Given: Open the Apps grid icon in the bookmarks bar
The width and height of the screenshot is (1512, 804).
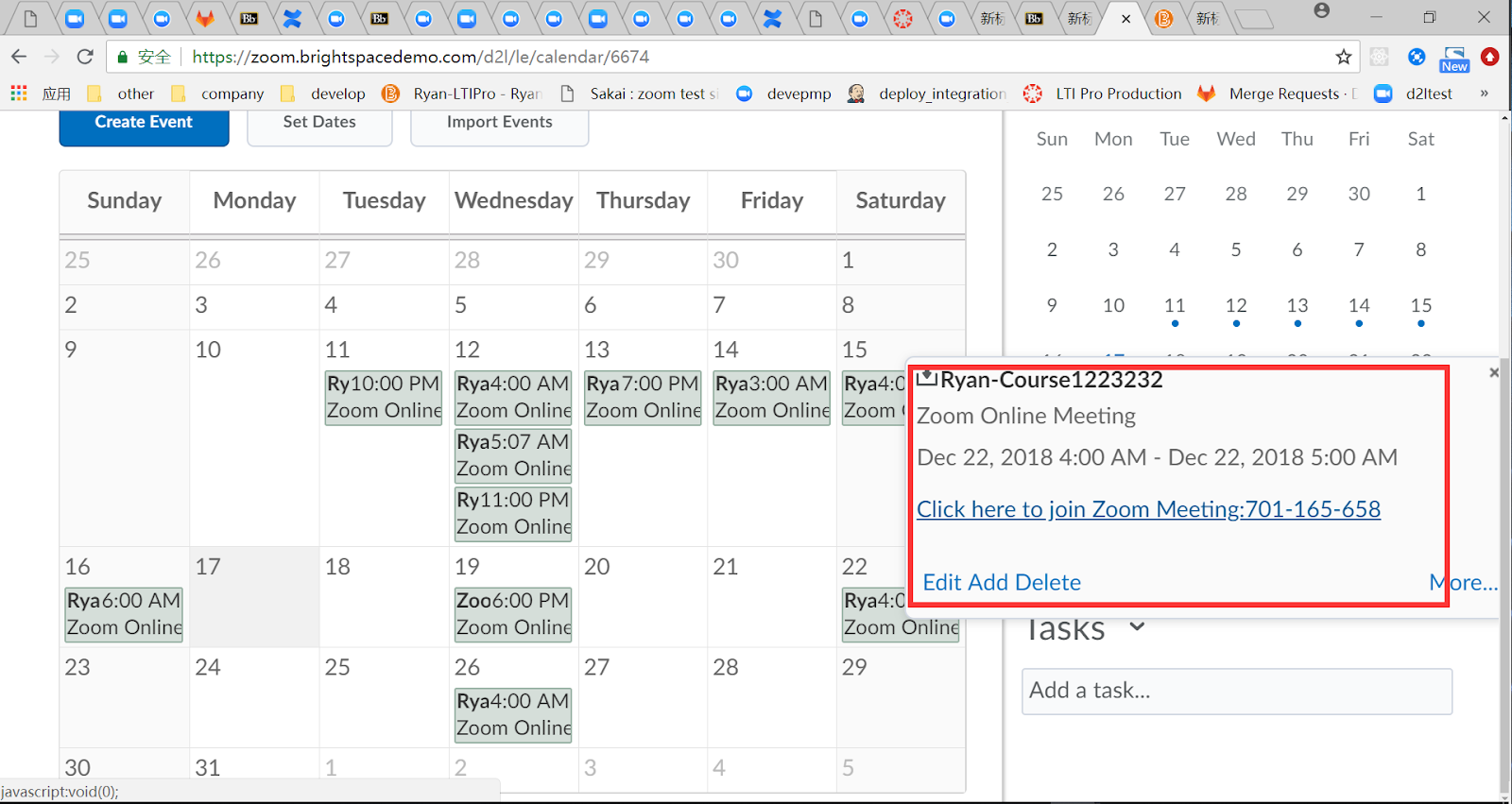Looking at the screenshot, I should 19,94.
